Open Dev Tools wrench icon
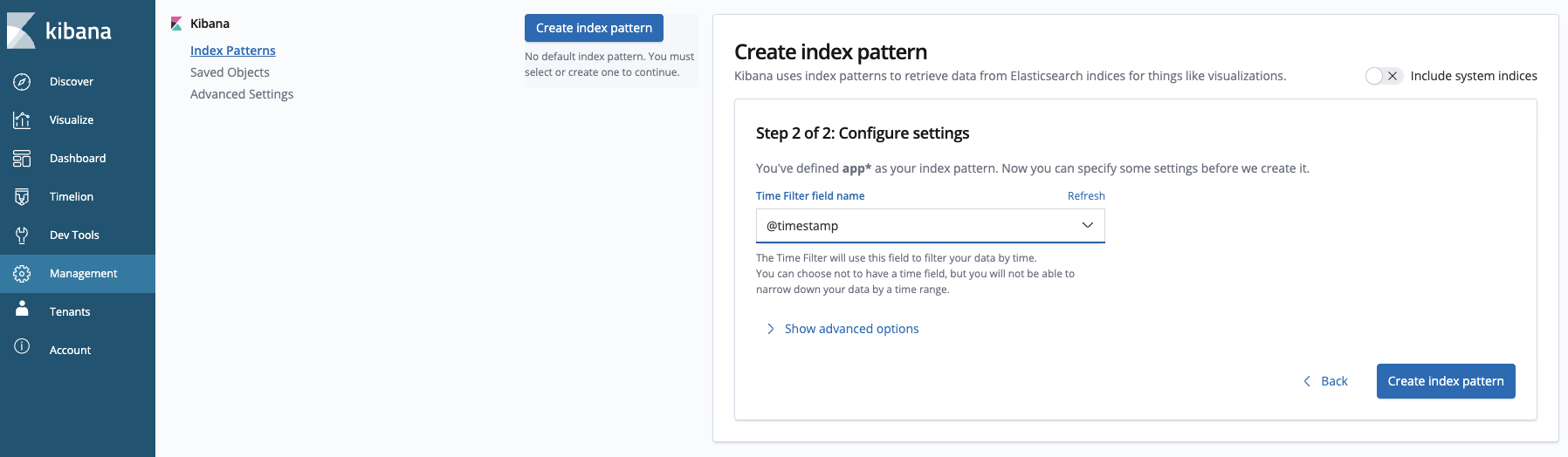 [22, 235]
